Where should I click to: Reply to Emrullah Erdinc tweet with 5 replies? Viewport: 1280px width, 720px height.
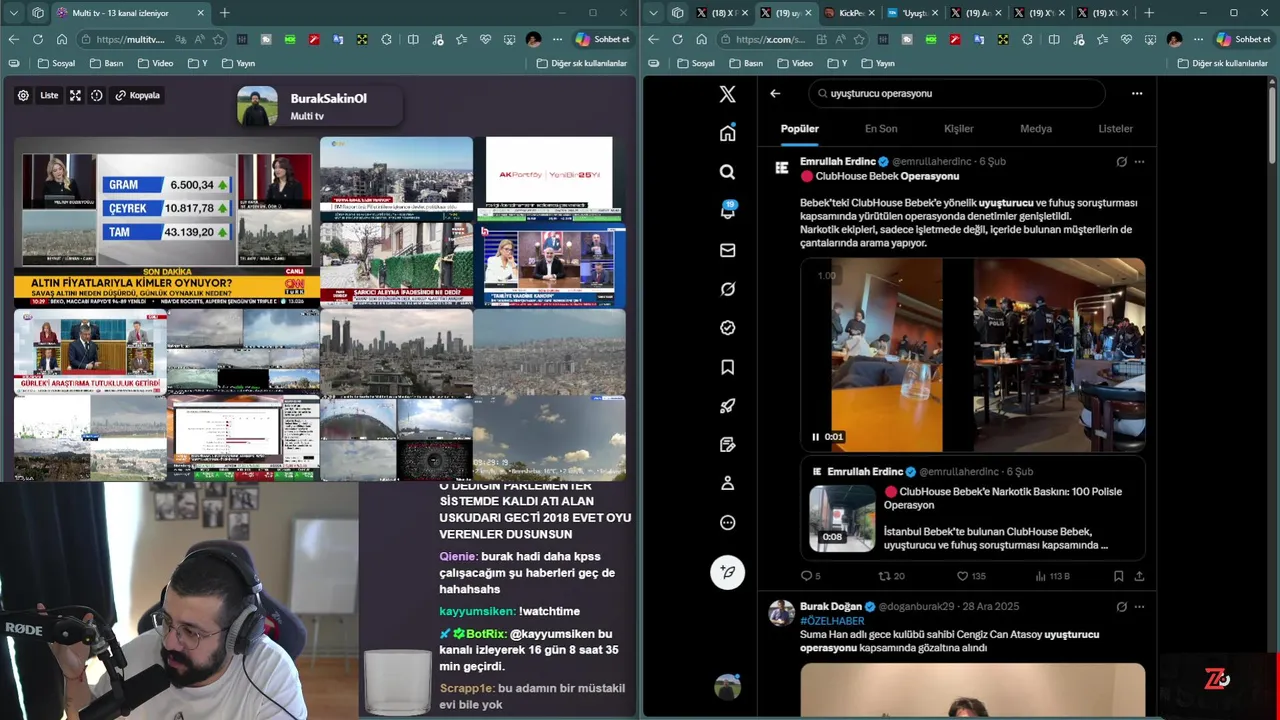[x=810, y=576]
